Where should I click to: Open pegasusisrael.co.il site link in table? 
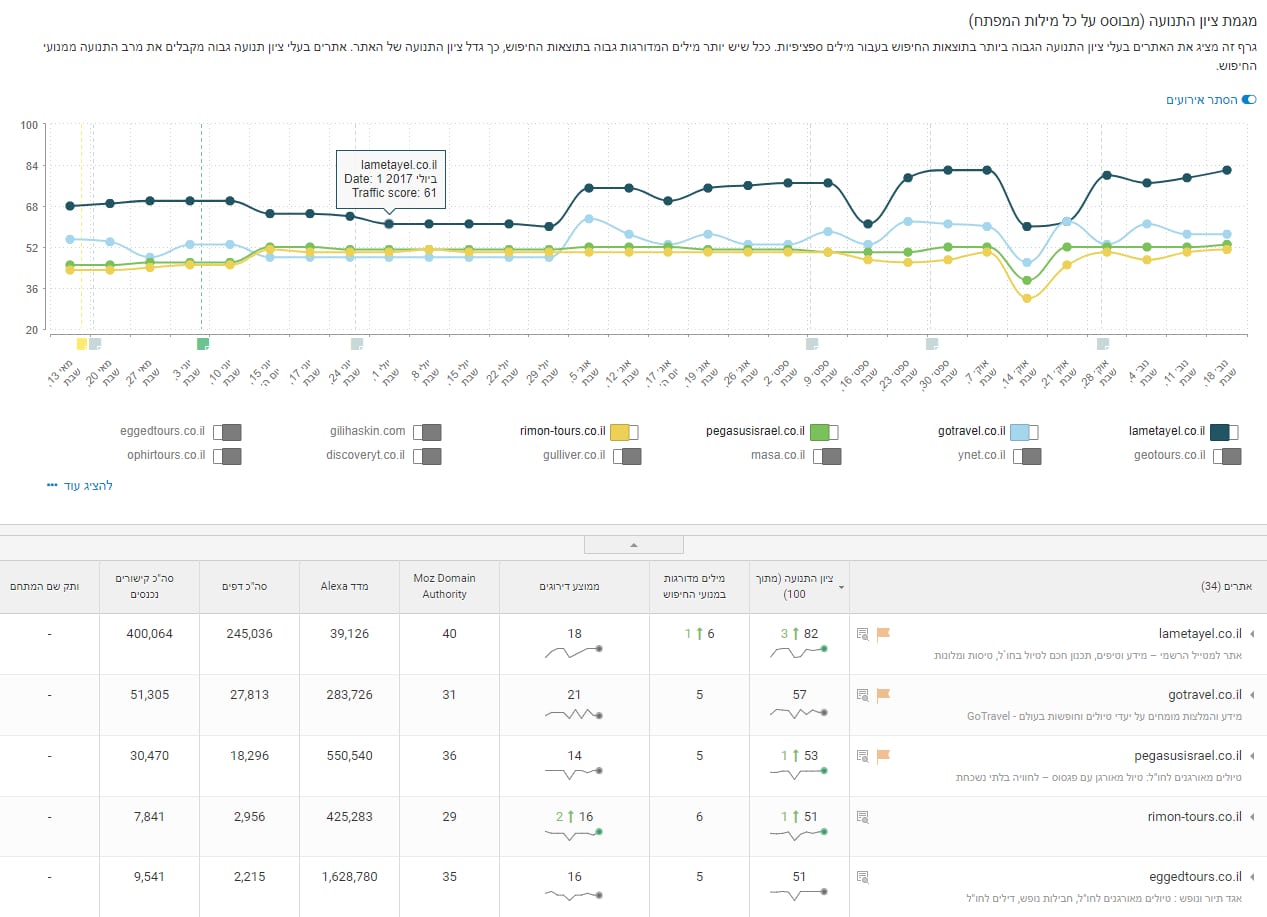coord(1186,756)
